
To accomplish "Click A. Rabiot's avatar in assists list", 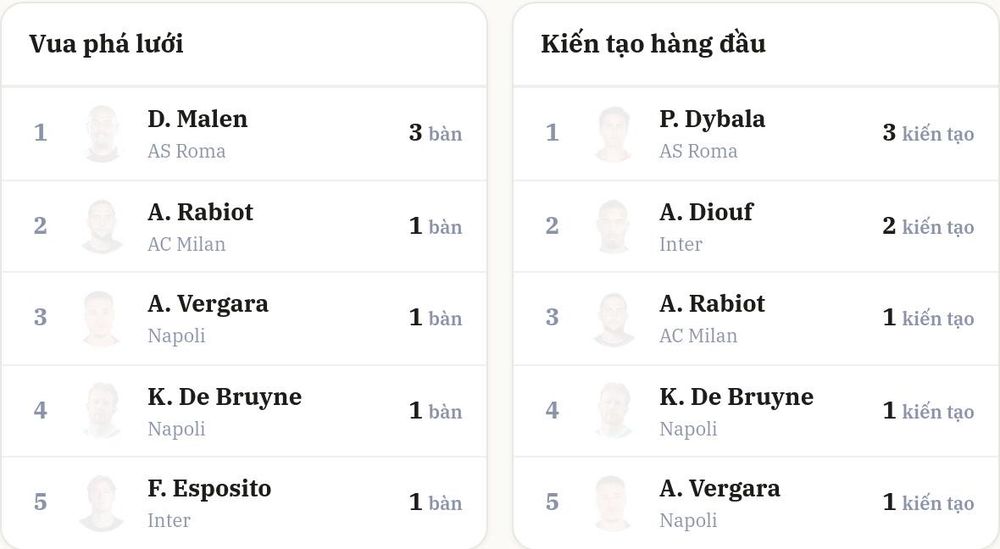I will point(614,318).
